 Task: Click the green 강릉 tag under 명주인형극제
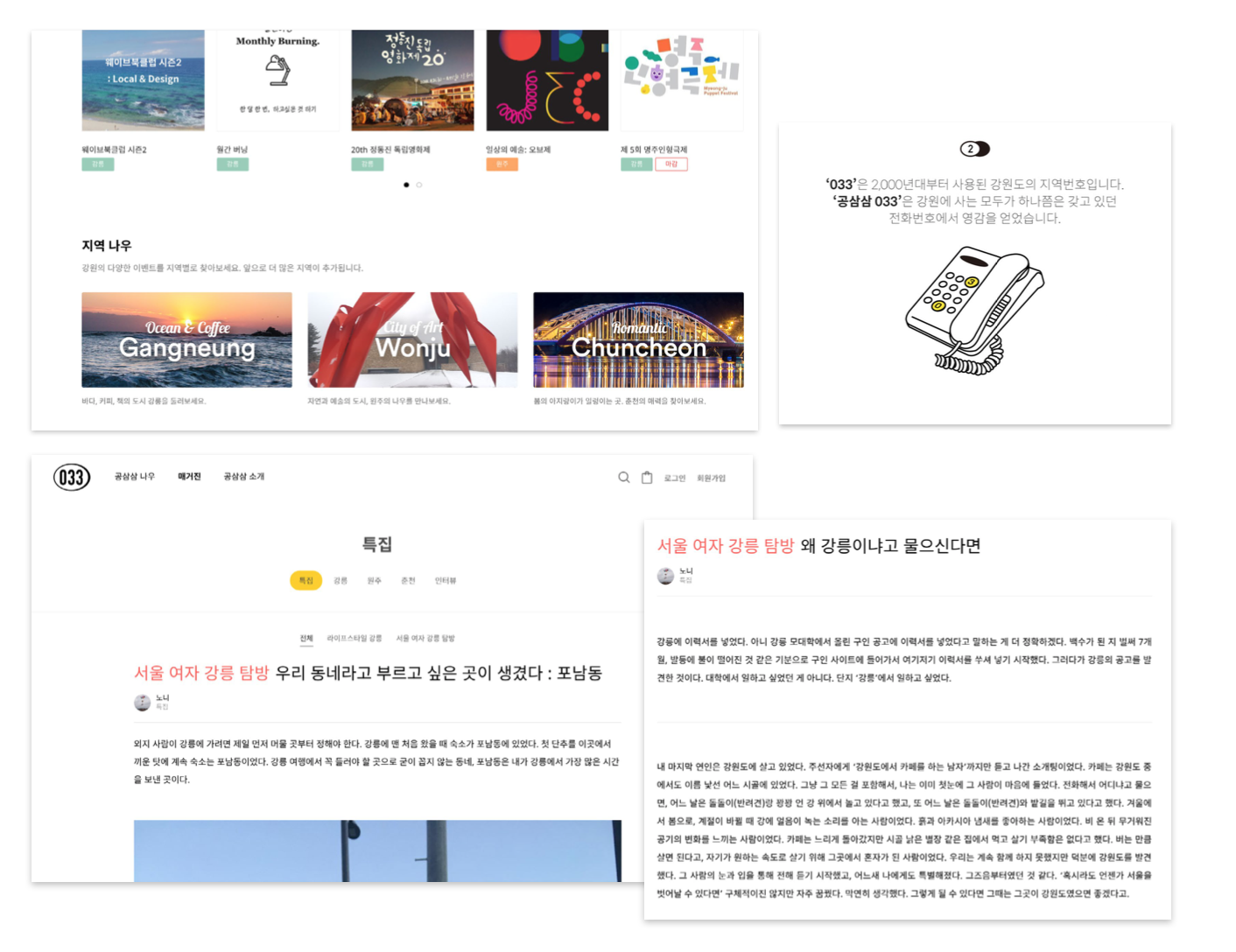coord(636,164)
